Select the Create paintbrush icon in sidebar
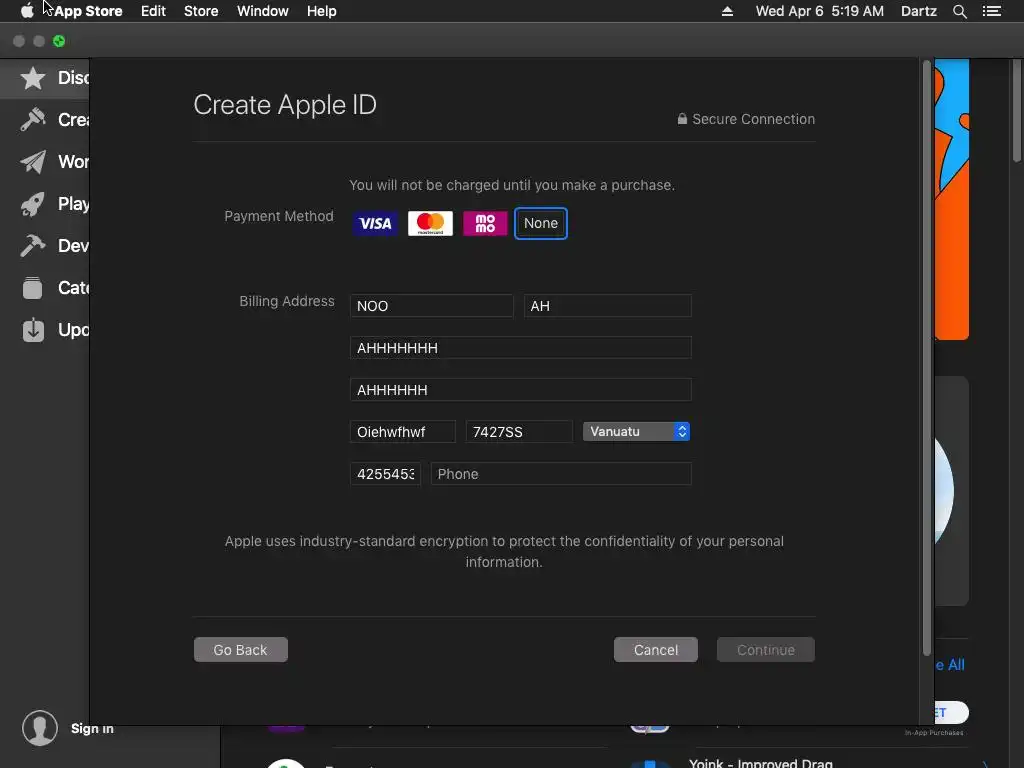 point(33,120)
